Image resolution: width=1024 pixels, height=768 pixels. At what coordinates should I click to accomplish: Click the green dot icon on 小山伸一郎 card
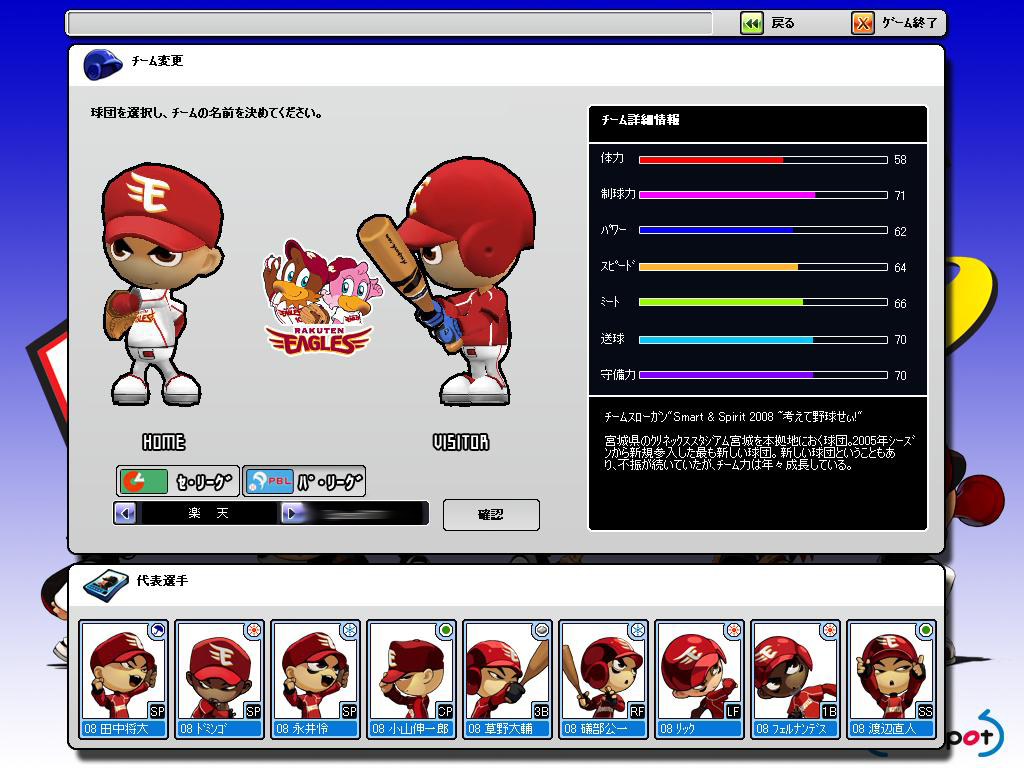(445, 631)
